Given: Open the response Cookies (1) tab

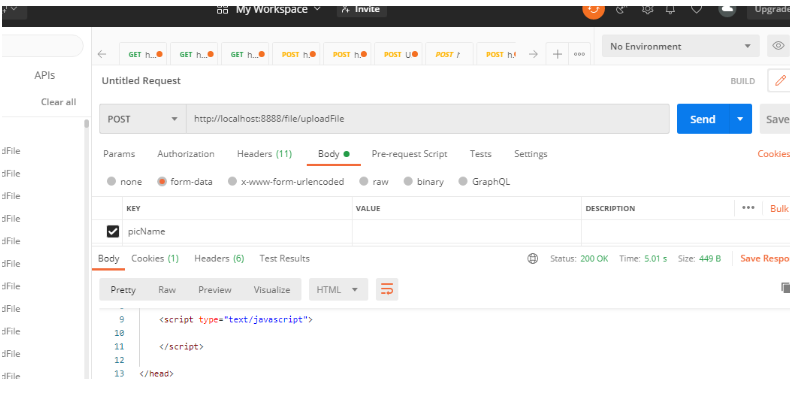Looking at the screenshot, I should [x=155, y=258].
